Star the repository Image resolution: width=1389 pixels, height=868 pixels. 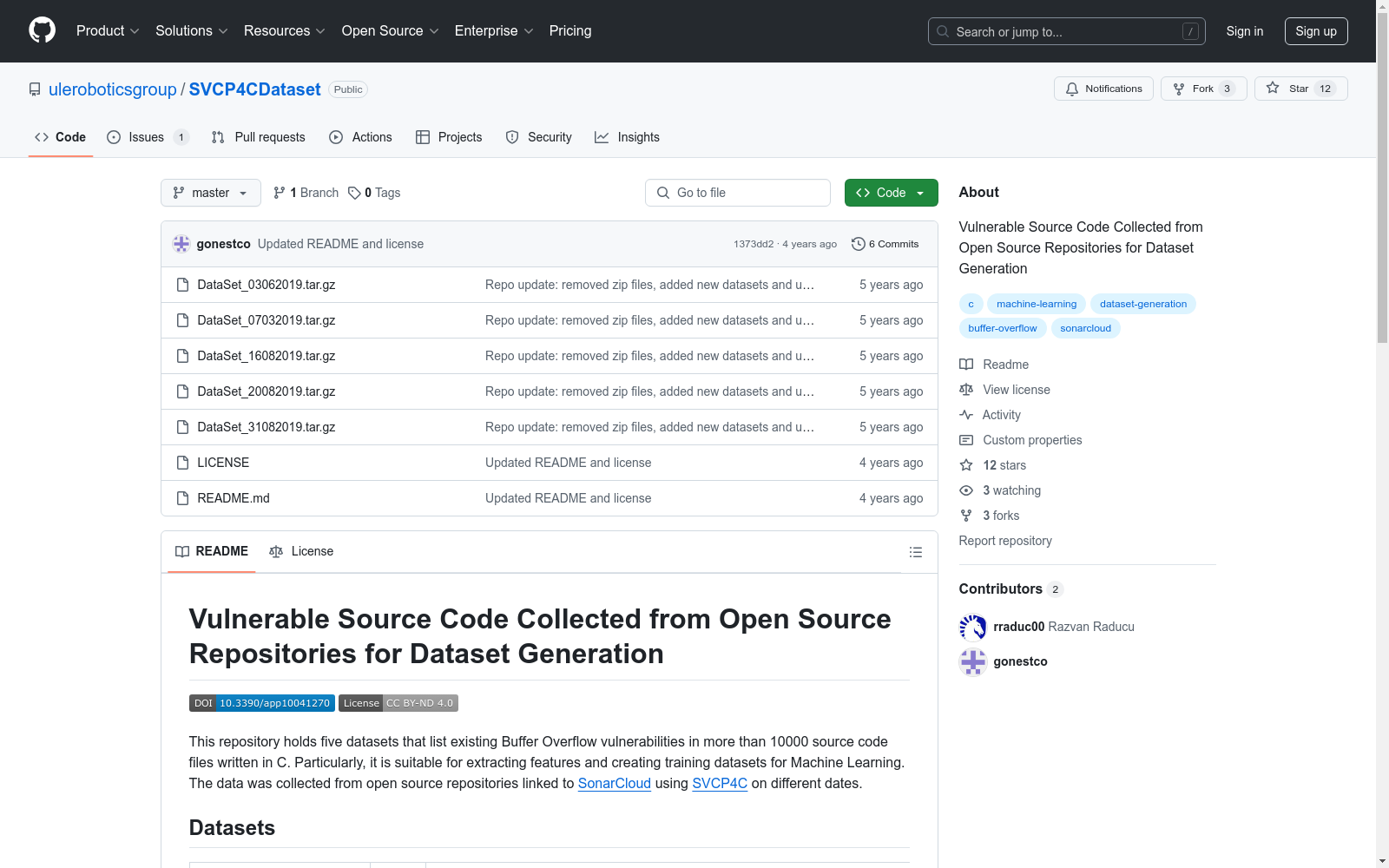tap(1300, 89)
